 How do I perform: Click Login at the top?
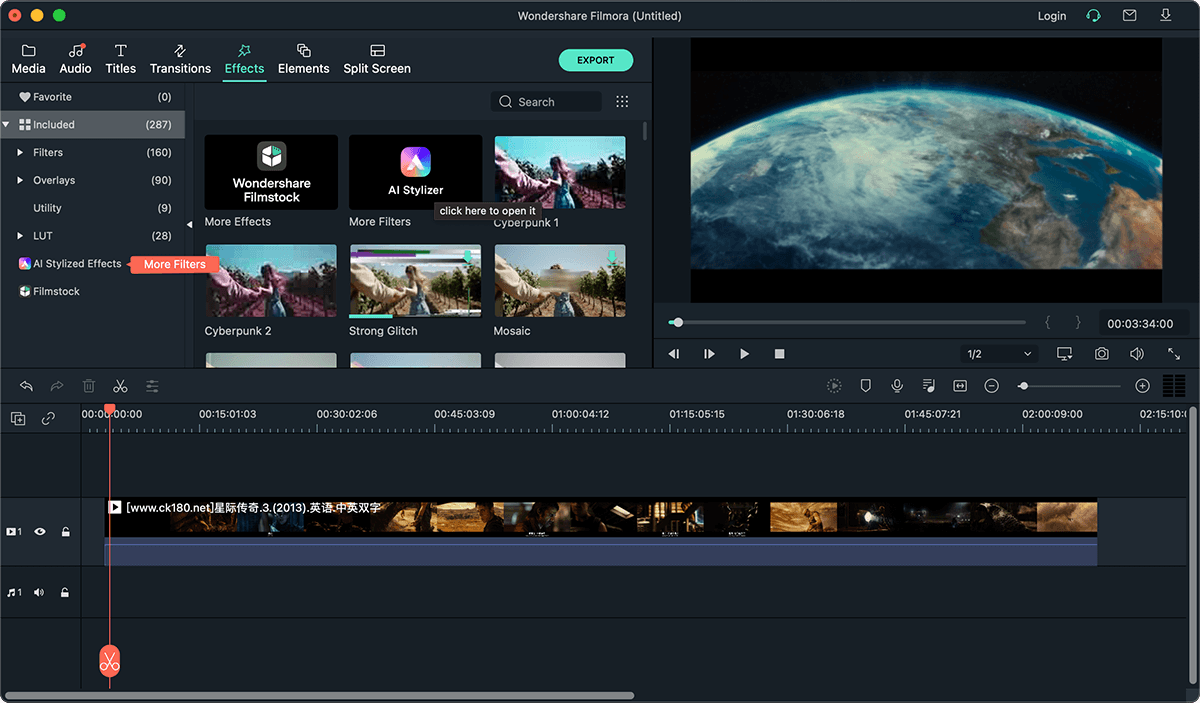coord(1052,16)
